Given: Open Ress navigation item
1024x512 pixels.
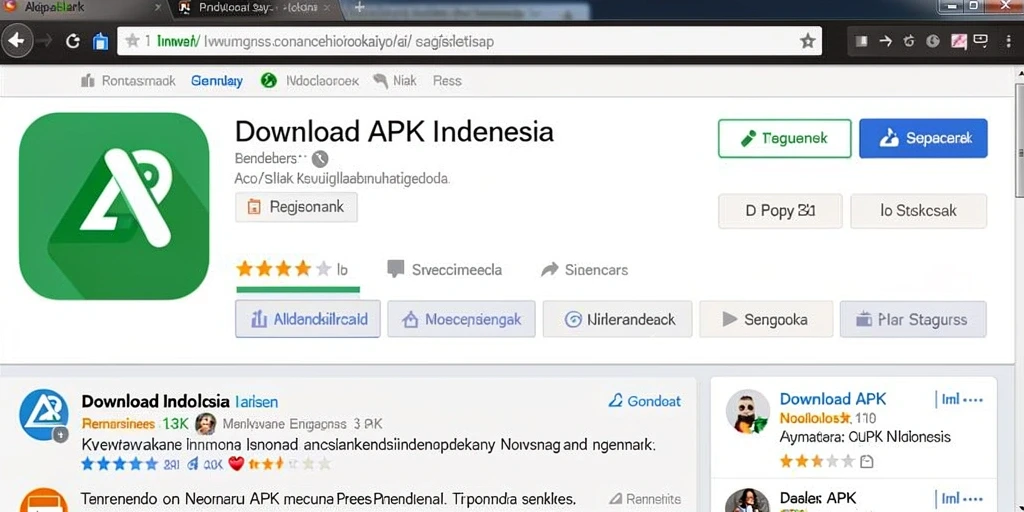Looking at the screenshot, I should point(447,81).
